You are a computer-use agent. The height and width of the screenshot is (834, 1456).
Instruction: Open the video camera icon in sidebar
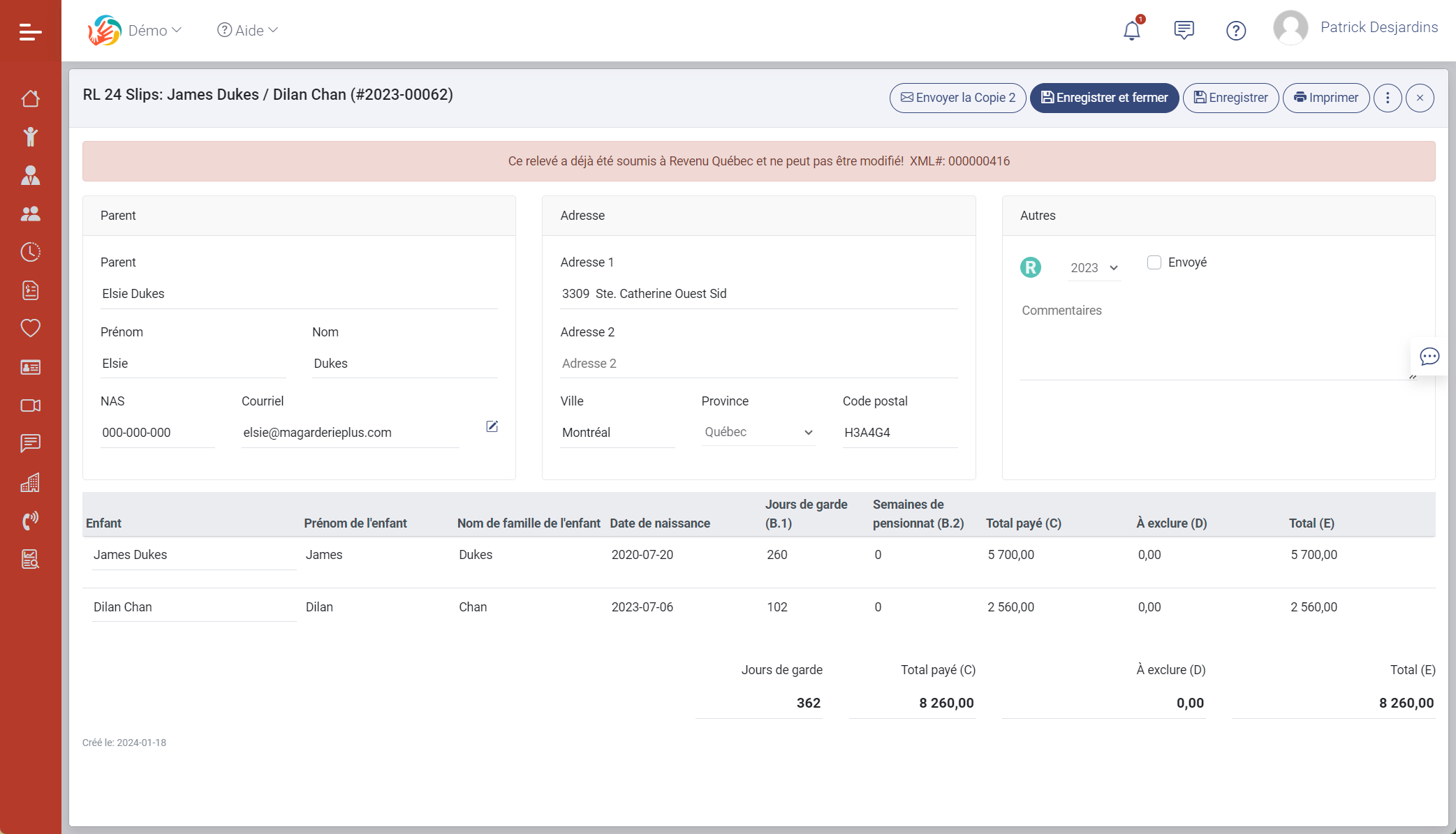click(30, 405)
